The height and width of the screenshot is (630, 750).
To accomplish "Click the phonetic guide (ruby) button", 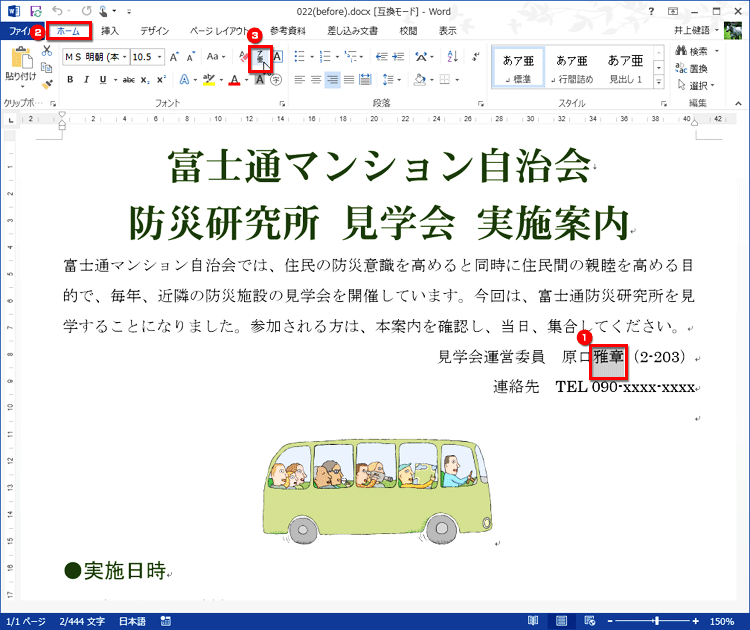I will coord(260,58).
